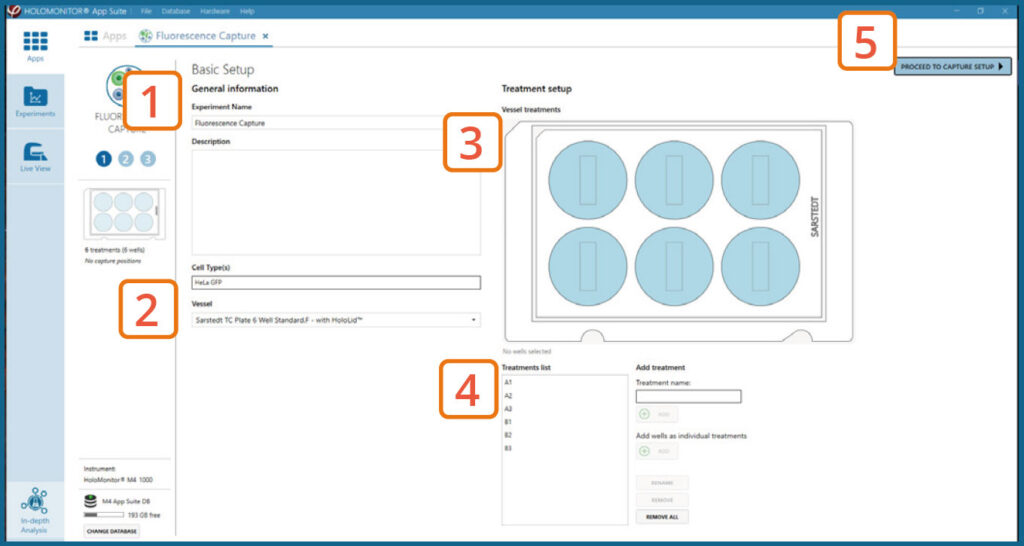Open the Apps sidebar icon
This screenshot has width=1024, height=546.
pos(35,46)
